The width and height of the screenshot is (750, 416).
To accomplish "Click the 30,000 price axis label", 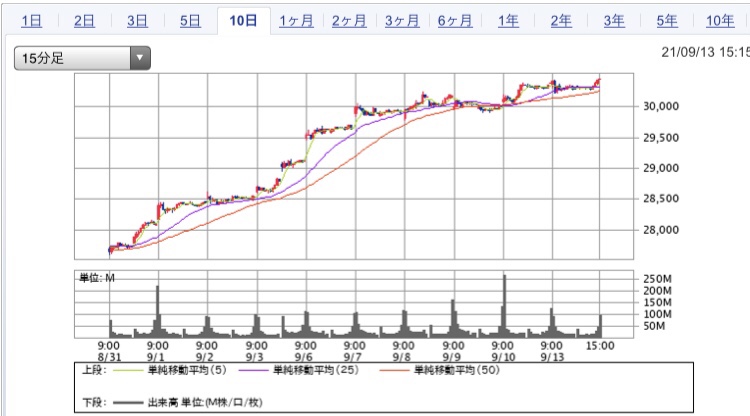I will click(661, 107).
